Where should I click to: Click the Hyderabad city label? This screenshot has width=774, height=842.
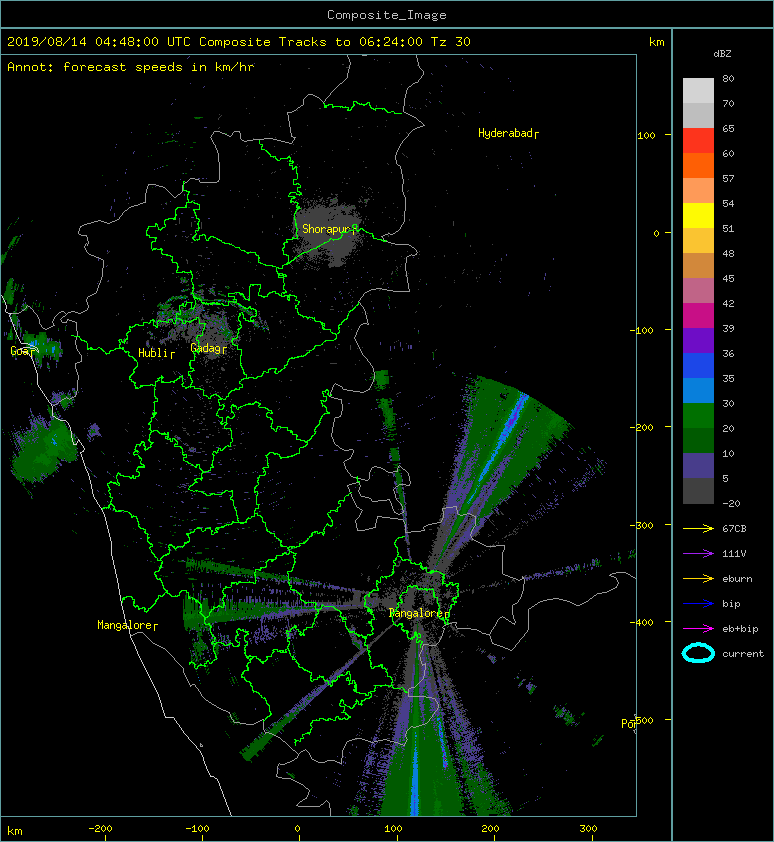(508, 133)
